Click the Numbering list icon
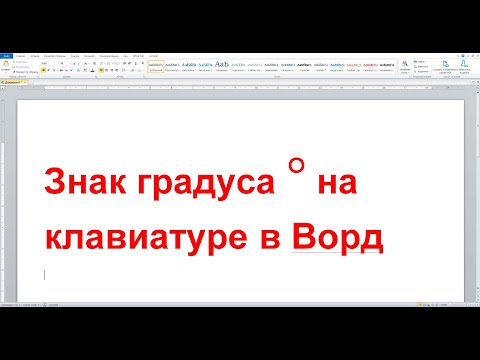The image size is (480, 360). (109, 63)
